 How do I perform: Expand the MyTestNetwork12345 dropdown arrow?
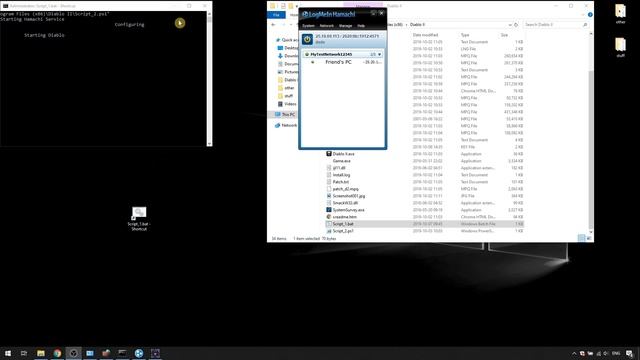[x=379, y=54]
